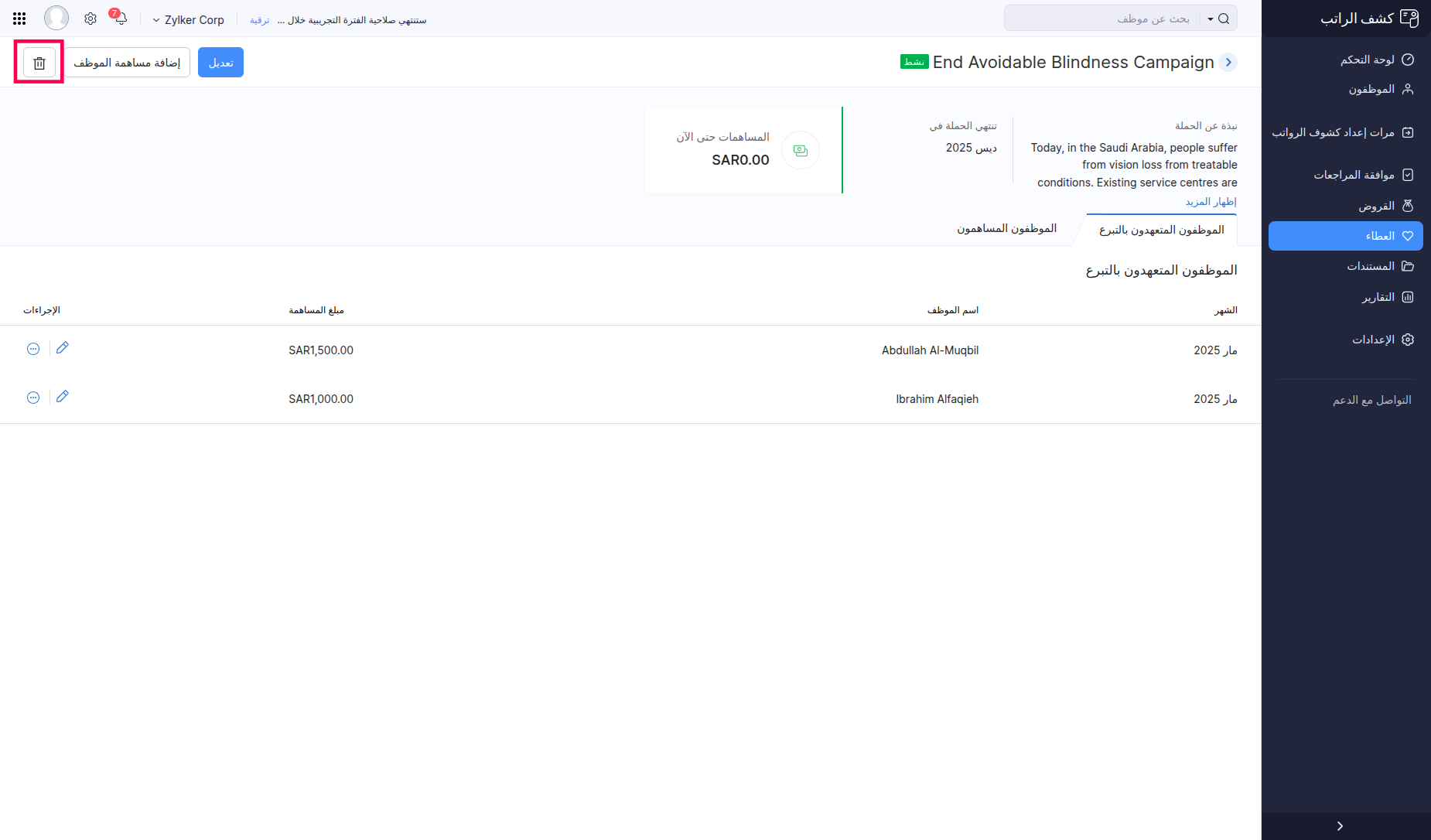This screenshot has height=840, width=1431.
Task: Open the apps grid launcher icon
Action: click(x=19, y=19)
